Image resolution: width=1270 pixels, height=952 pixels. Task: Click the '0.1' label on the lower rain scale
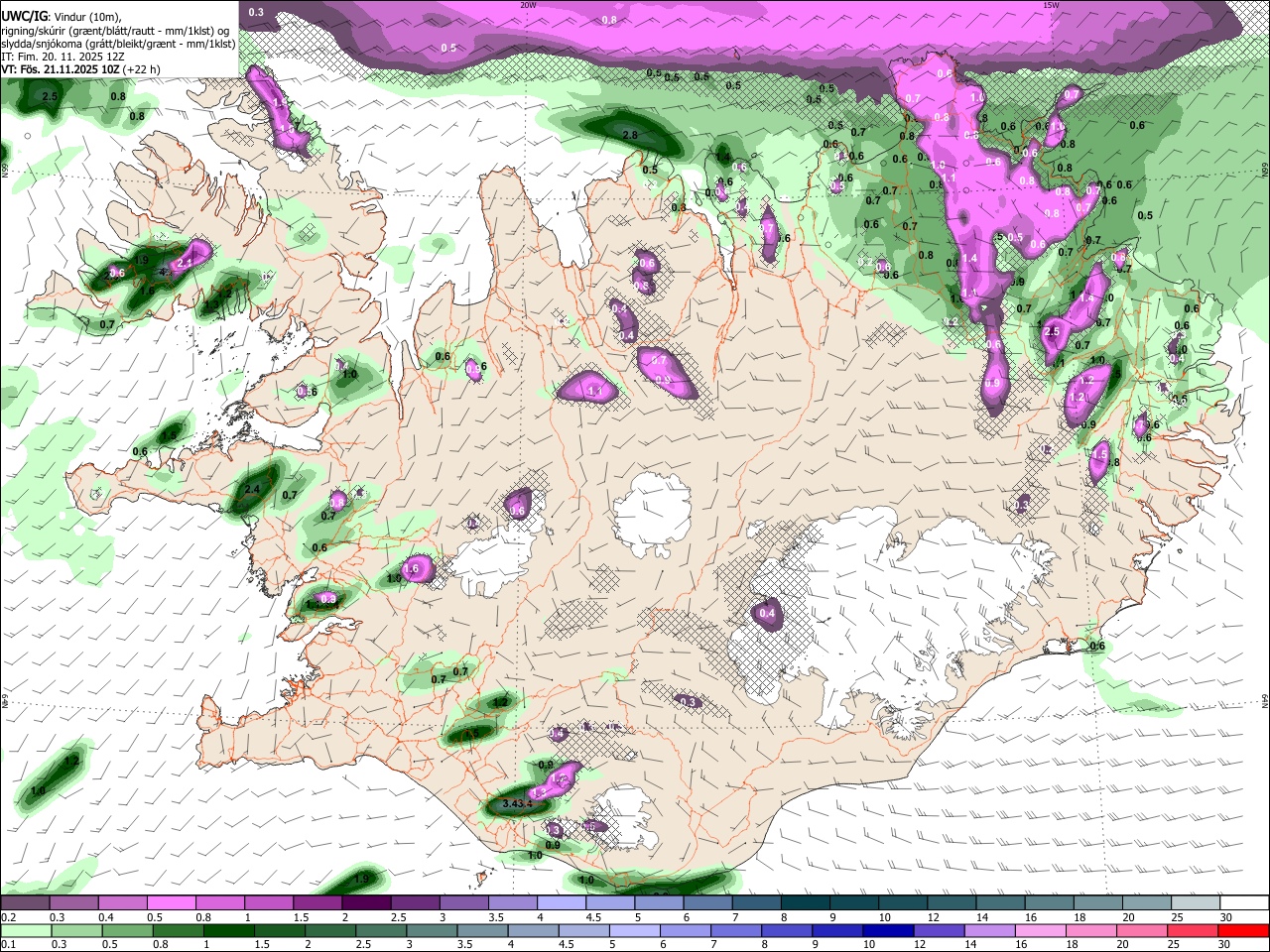(x=8, y=944)
